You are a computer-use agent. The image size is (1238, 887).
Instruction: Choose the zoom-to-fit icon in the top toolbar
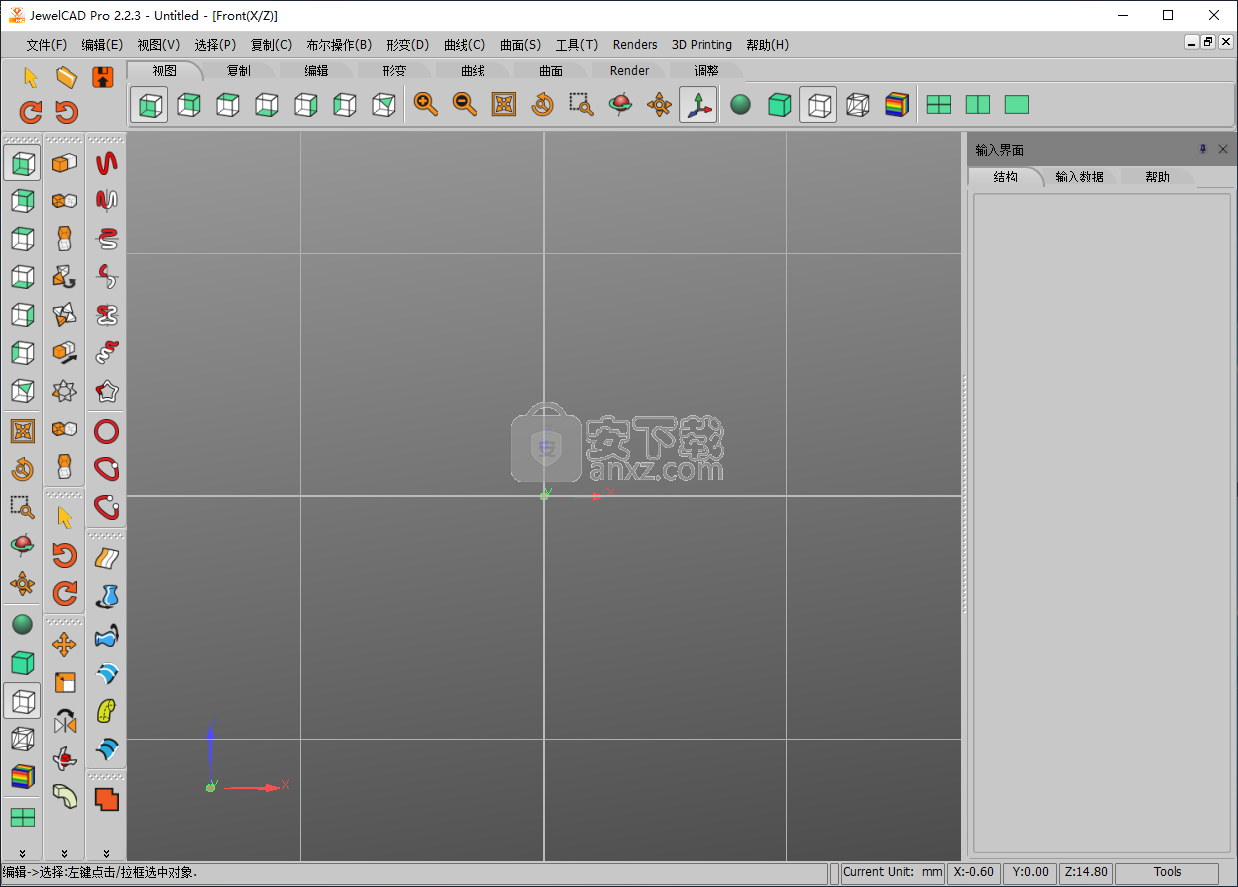pos(504,105)
